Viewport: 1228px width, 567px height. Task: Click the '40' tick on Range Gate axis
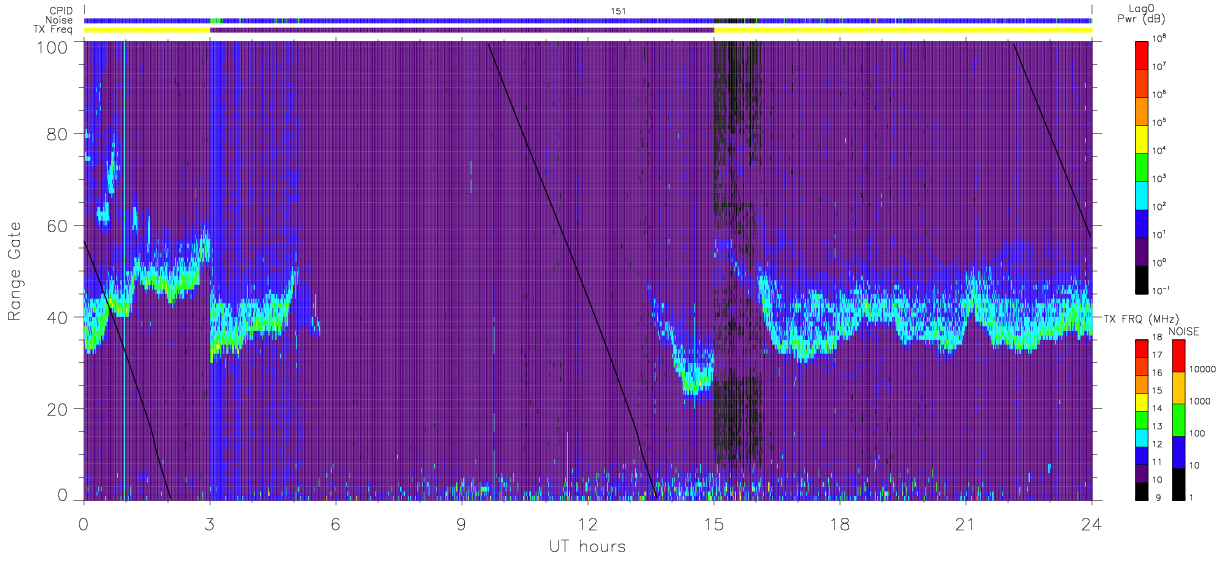click(x=58, y=317)
